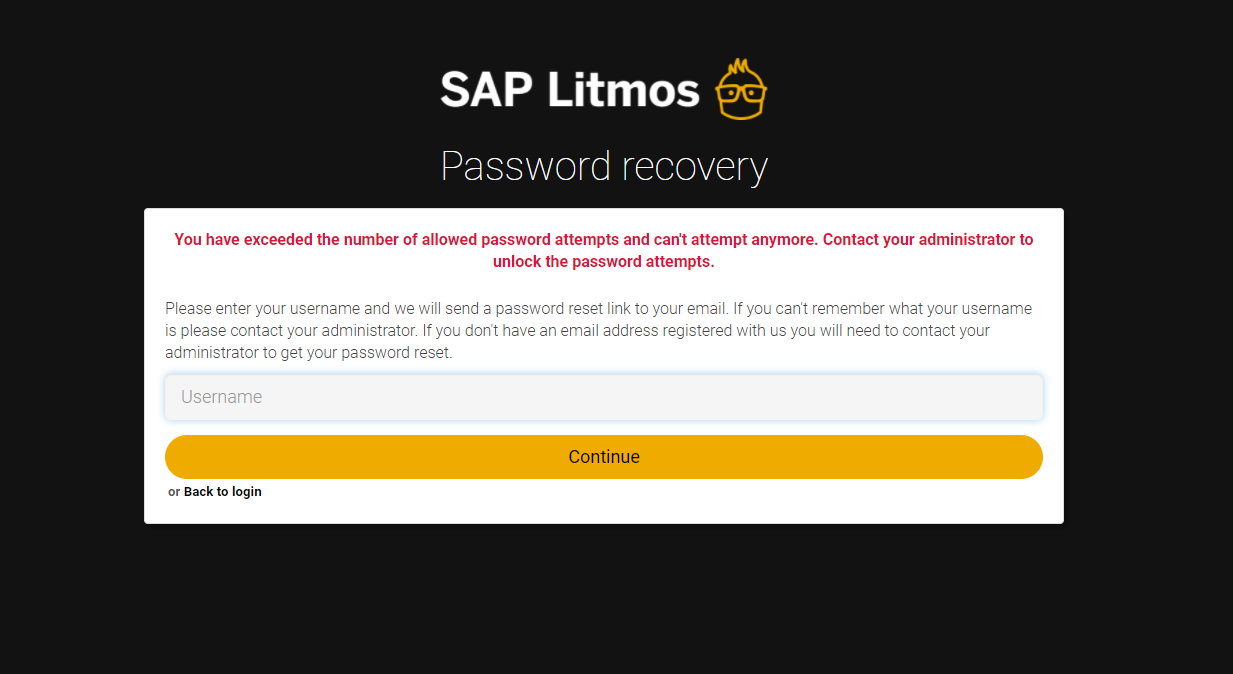Click the flame hair atop the mascot icon

741,70
